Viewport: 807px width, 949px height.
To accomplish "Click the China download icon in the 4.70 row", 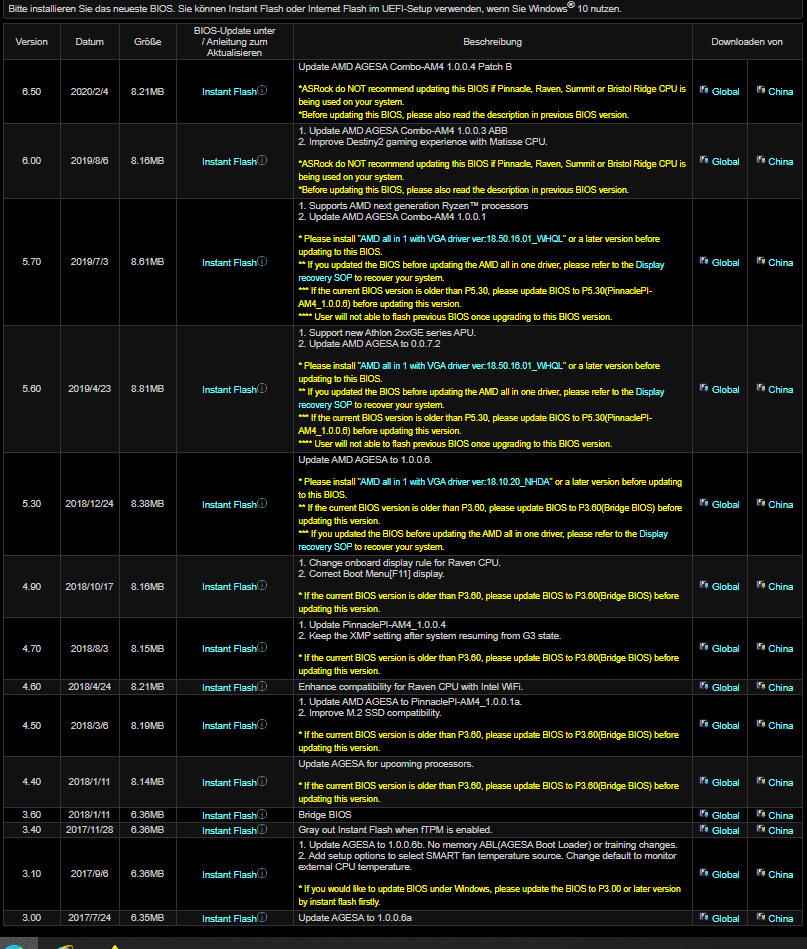I will (x=760, y=648).
